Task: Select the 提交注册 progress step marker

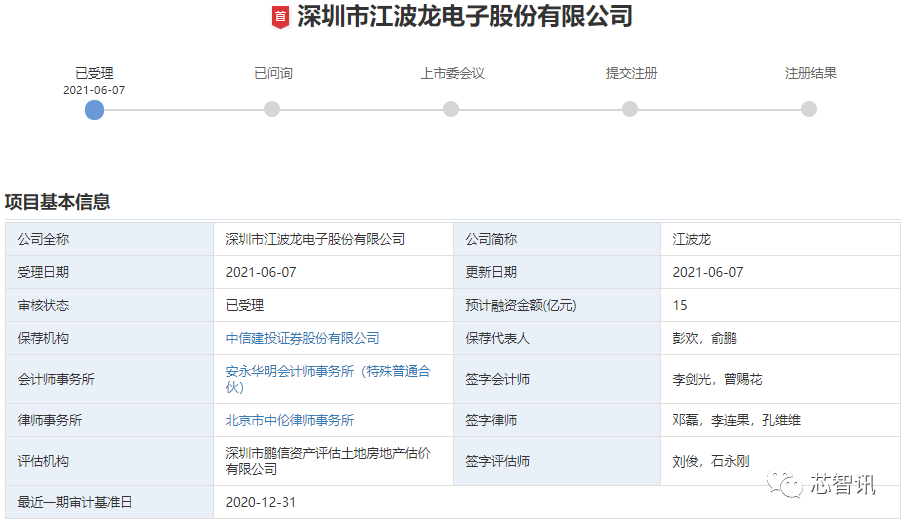Action: pos(630,109)
